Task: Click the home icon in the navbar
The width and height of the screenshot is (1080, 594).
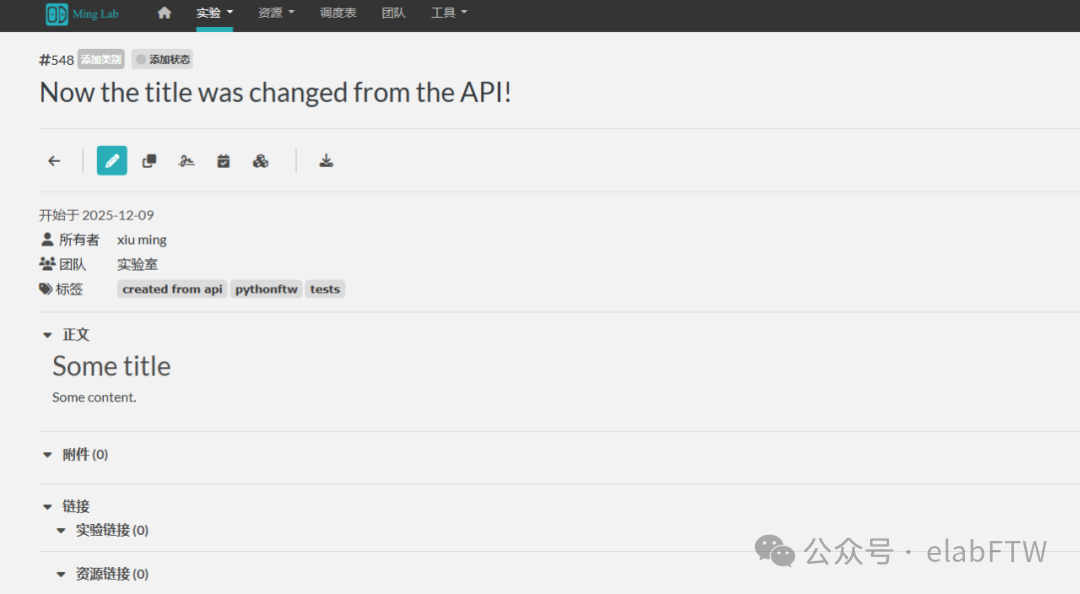Action: click(163, 14)
